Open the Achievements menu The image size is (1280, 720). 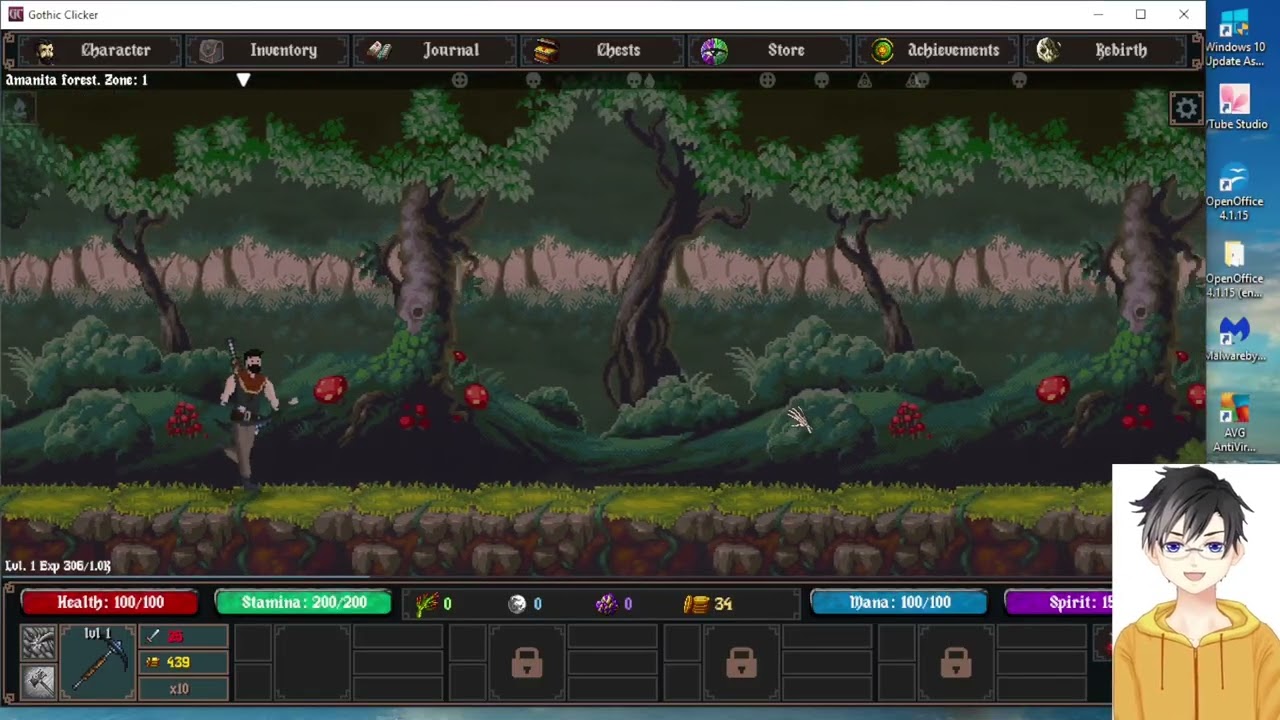936,50
